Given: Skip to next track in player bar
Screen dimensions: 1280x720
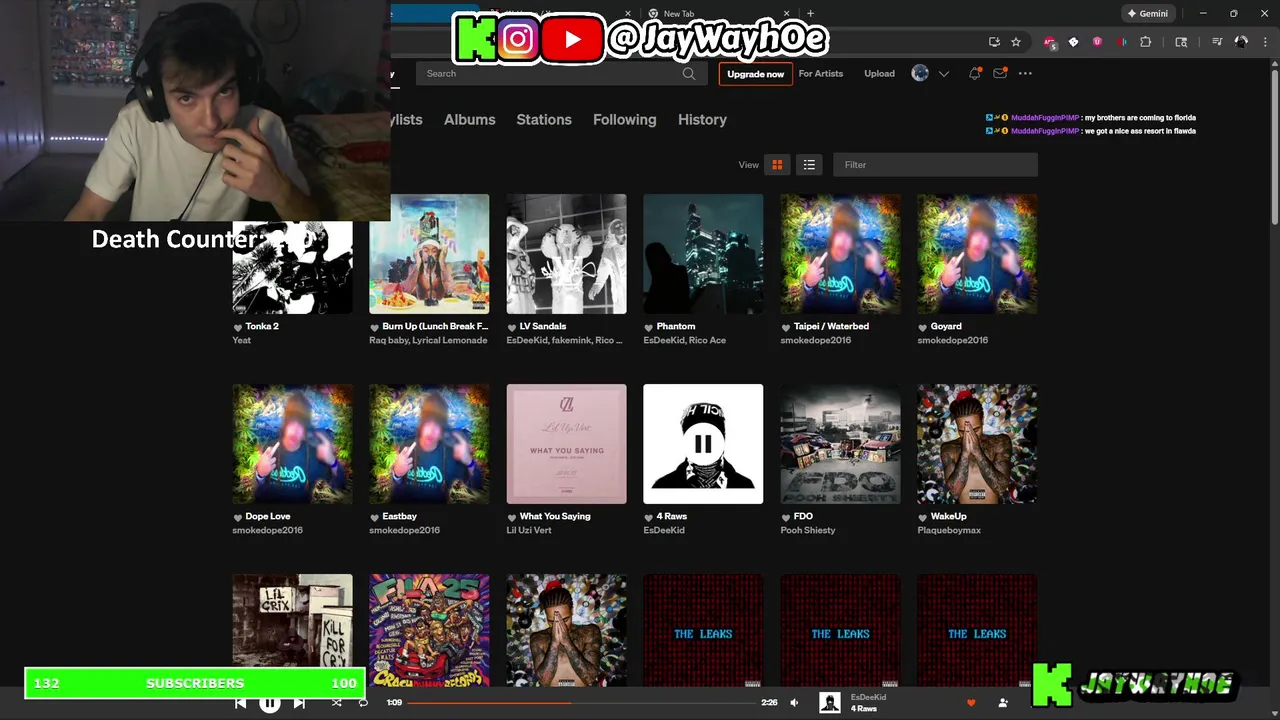Looking at the screenshot, I should (x=299, y=703).
